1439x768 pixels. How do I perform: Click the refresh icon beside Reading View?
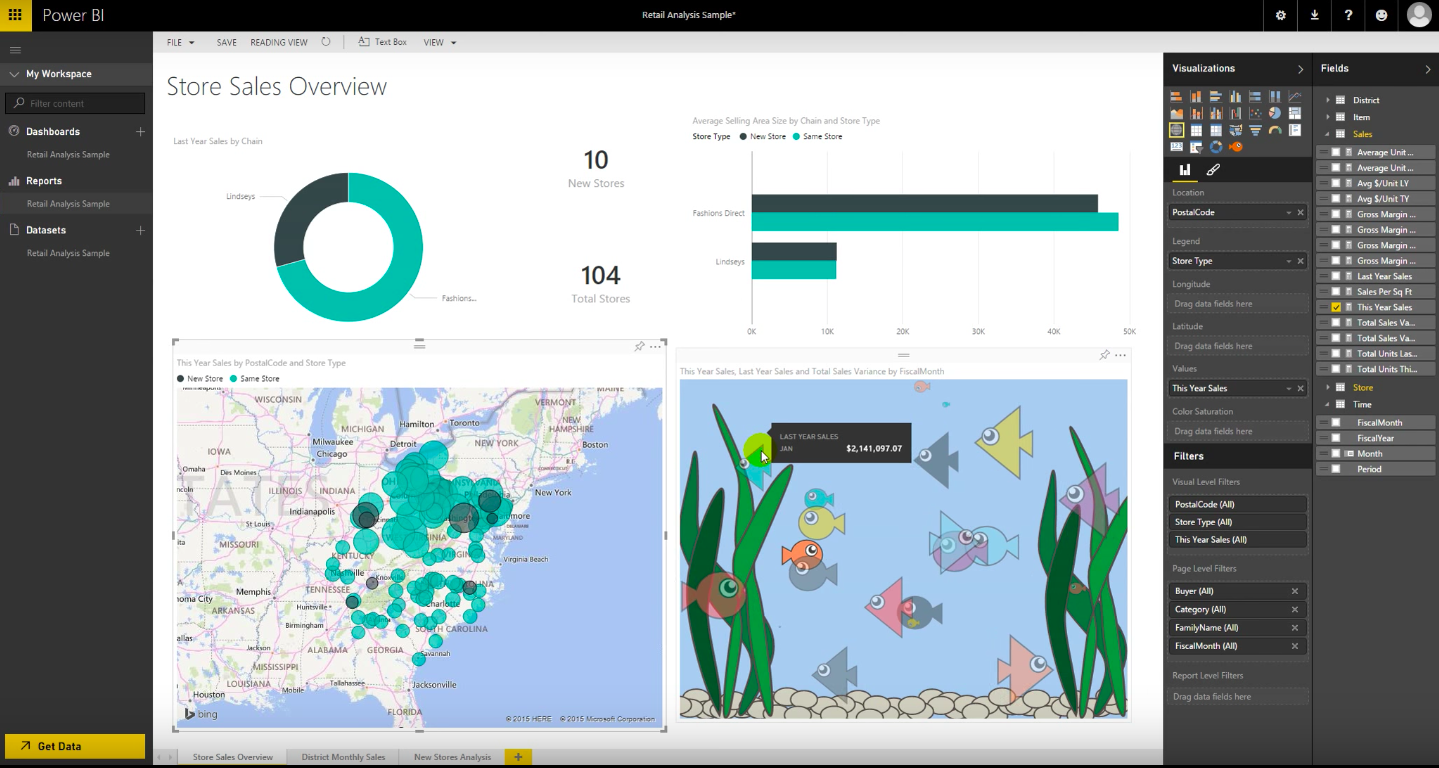pos(326,42)
